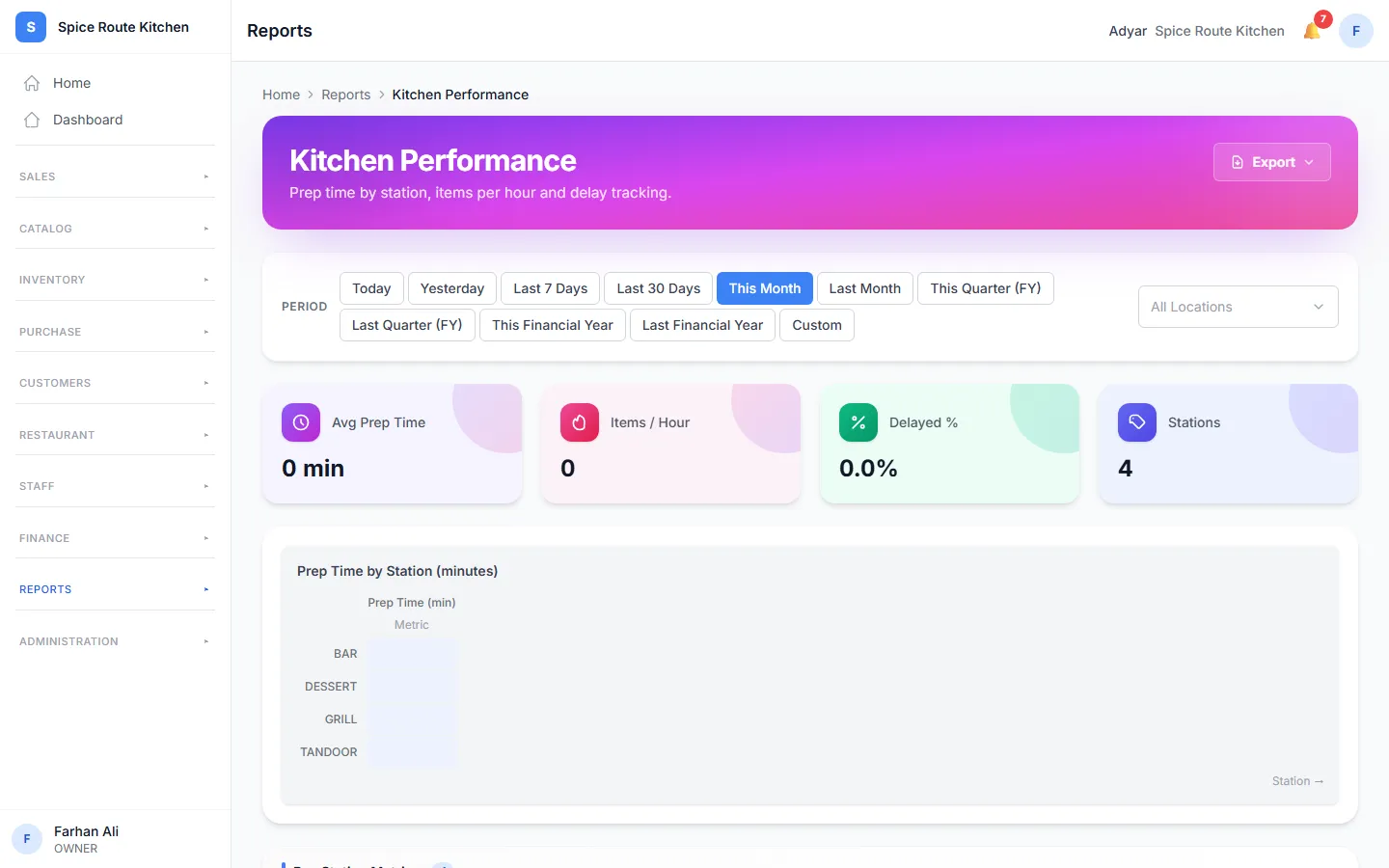This screenshot has width=1389, height=868.
Task: Open the Export dropdown button
Action: 1271,162
